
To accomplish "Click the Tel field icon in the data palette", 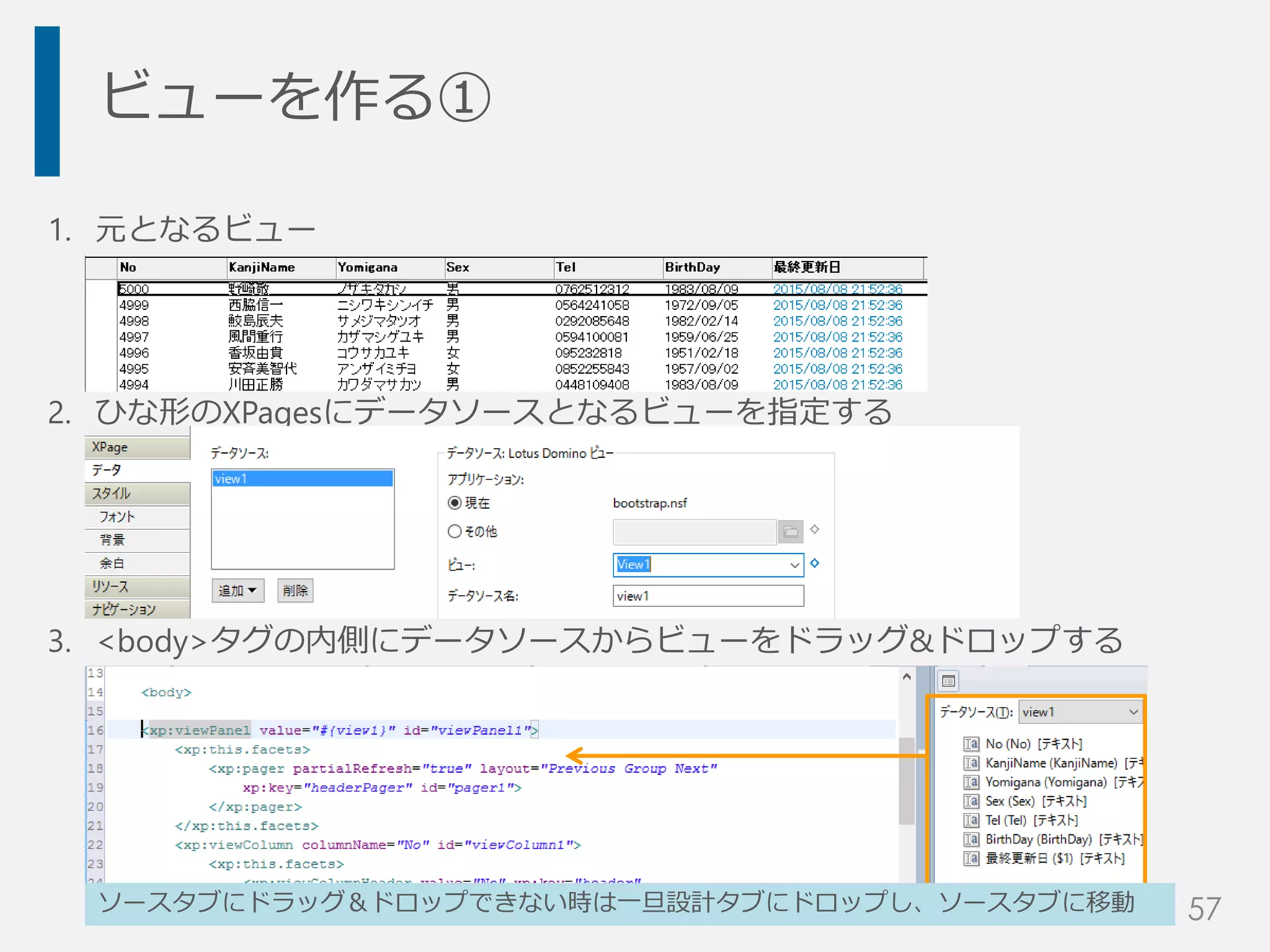I will point(971,821).
